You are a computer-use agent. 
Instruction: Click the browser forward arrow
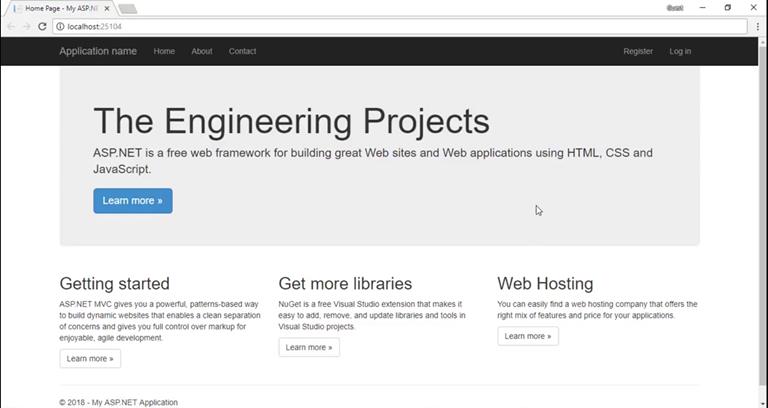pyautogui.click(x=26, y=26)
